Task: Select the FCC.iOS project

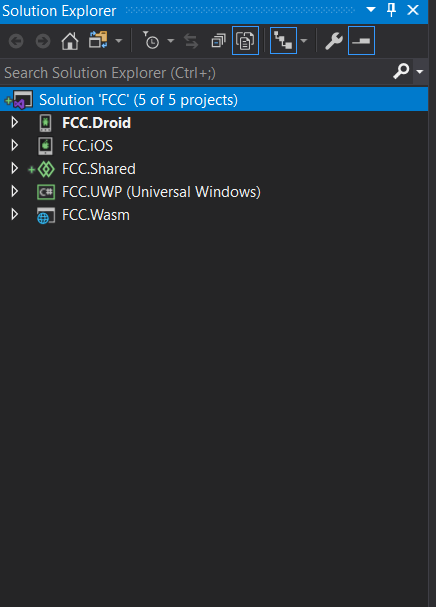Action: 87,146
